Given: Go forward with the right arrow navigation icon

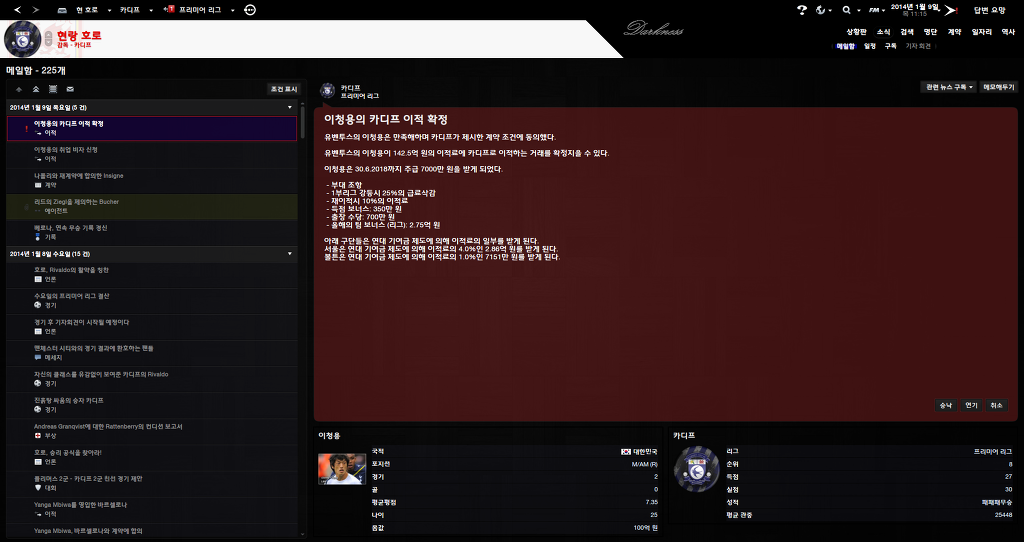Looking at the screenshot, I should point(35,10).
